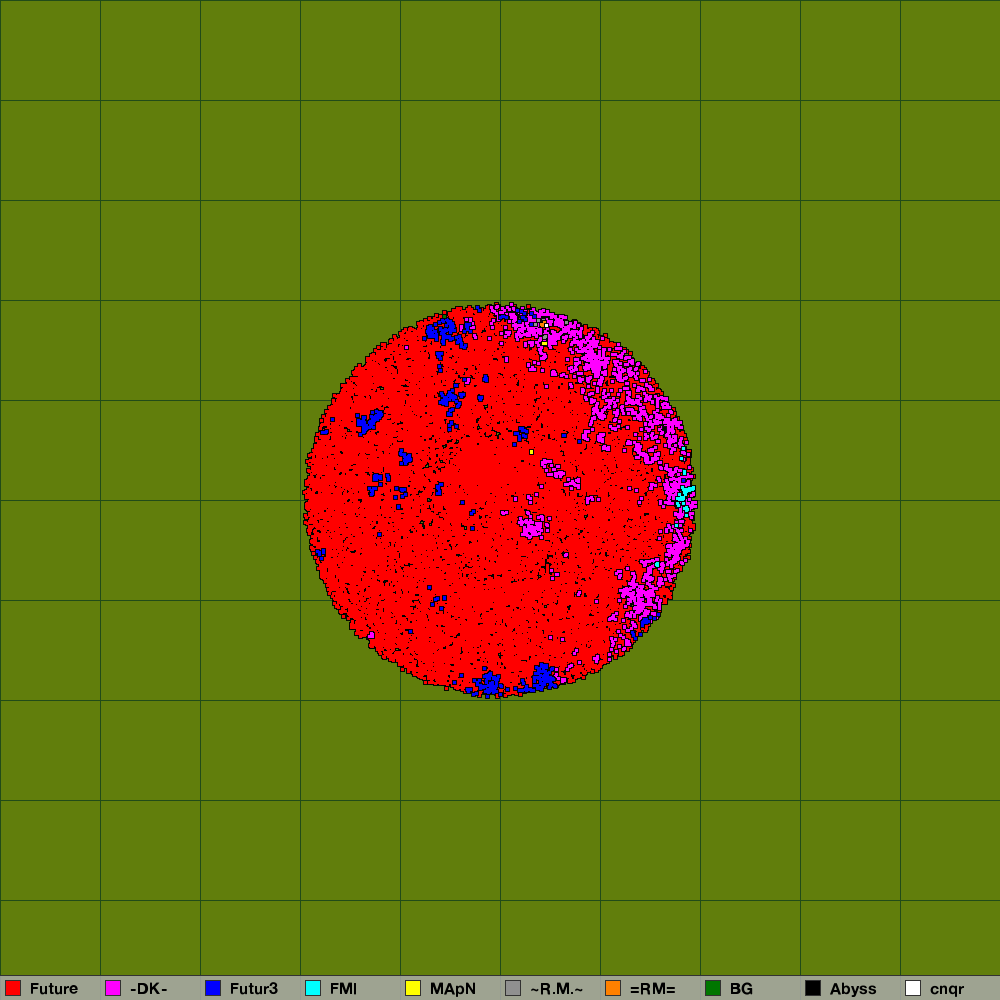Image resolution: width=1000 pixels, height=1000 pixels.
Task: Select the '-DK-' legend label
Action: 149,989
